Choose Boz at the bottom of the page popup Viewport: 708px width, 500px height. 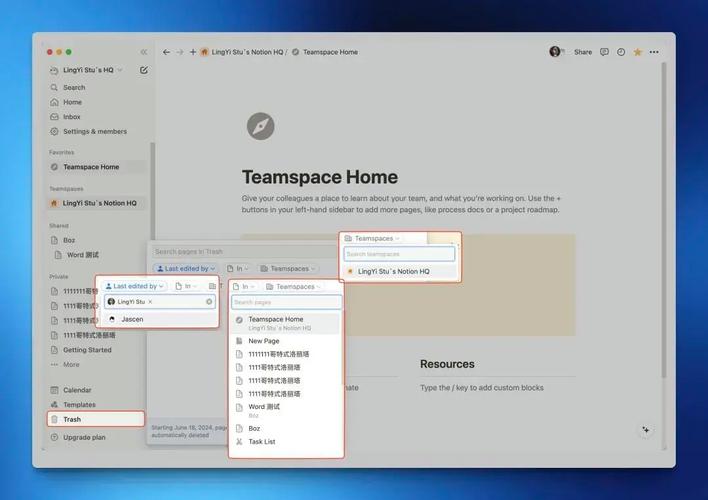click(x=286, y=428)
